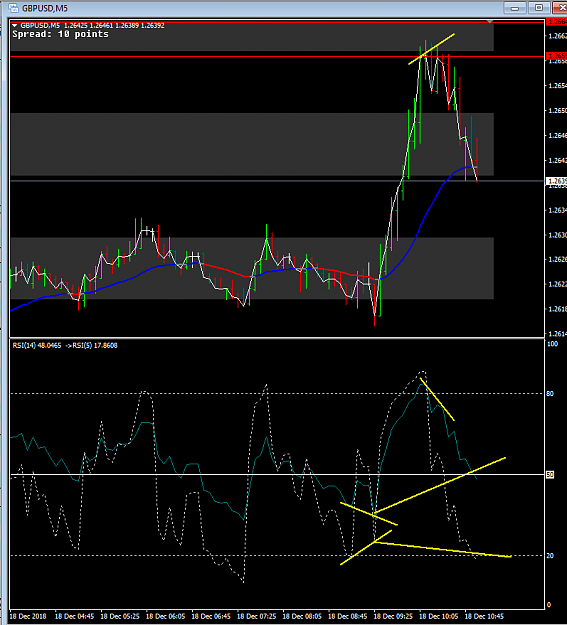567x625 pixels.
Task: Click the '18 Dec 04:45' time label
Action: (74, 616)
